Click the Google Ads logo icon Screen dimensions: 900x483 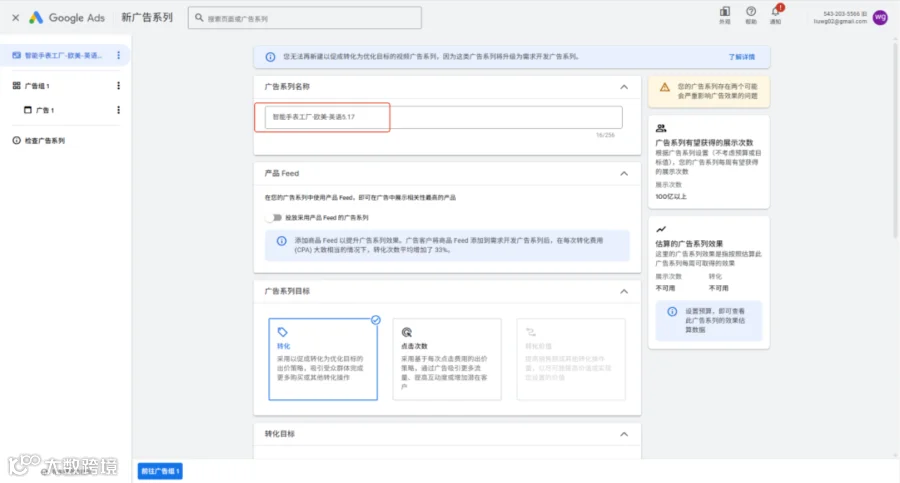(36, 18)
